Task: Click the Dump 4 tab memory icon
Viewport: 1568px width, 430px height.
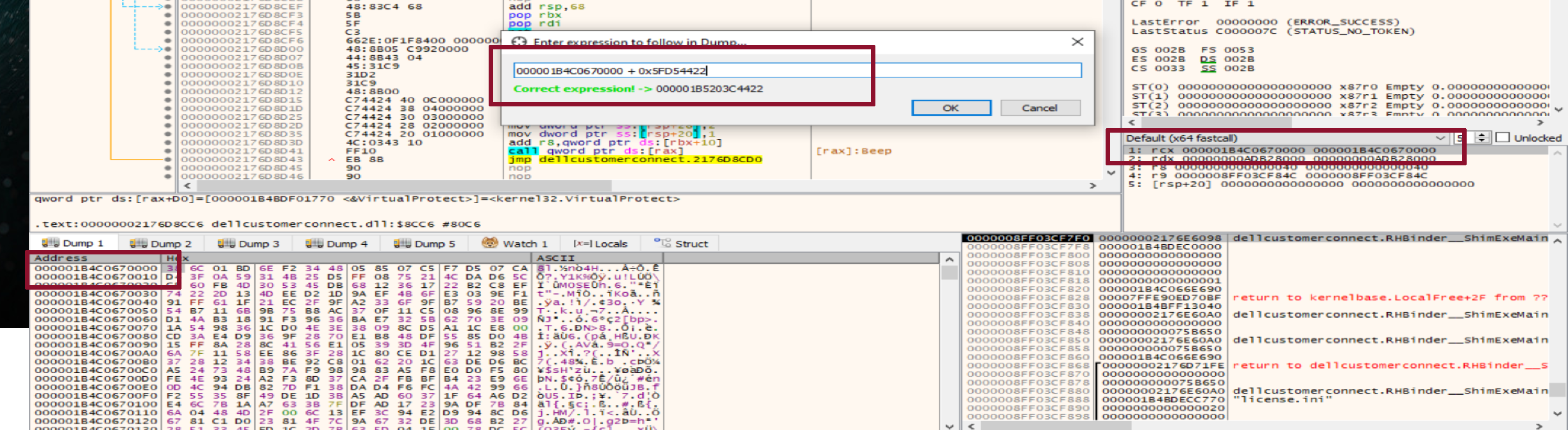Action: 314,243
